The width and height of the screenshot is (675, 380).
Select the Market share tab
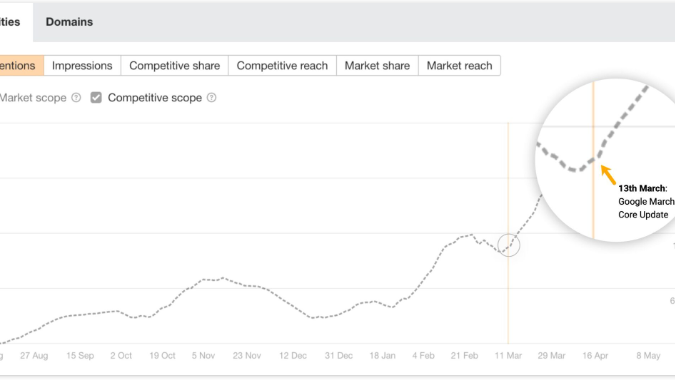tap(377, 65)
